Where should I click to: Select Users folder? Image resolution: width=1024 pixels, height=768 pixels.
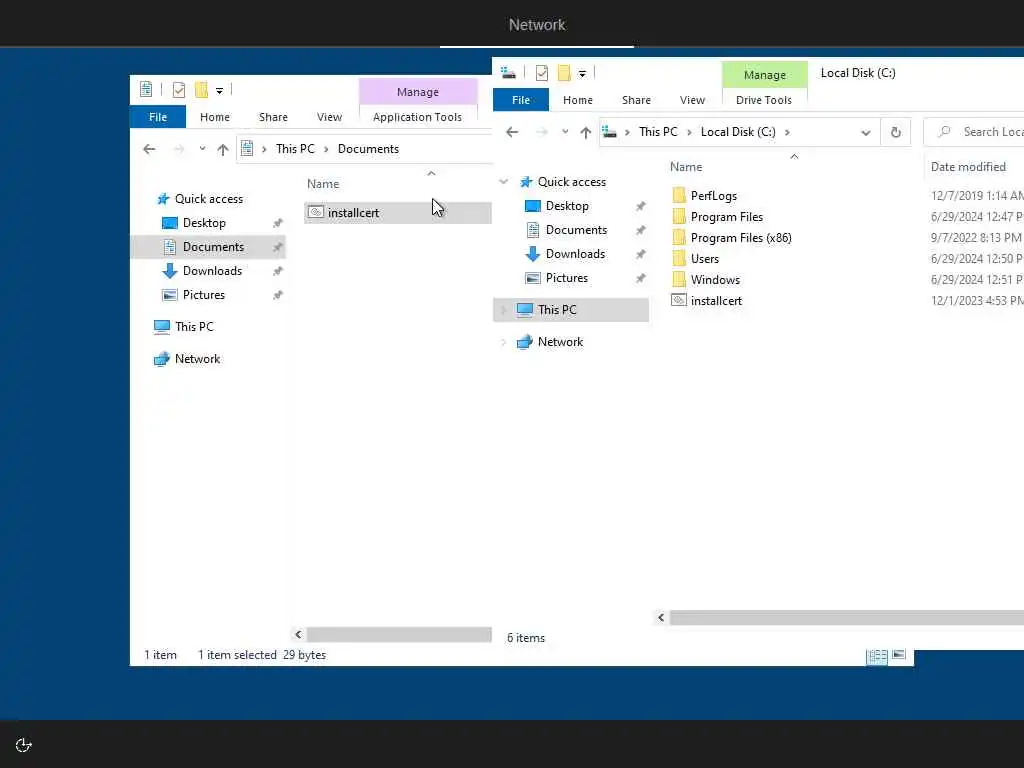[x=704, y=259]
